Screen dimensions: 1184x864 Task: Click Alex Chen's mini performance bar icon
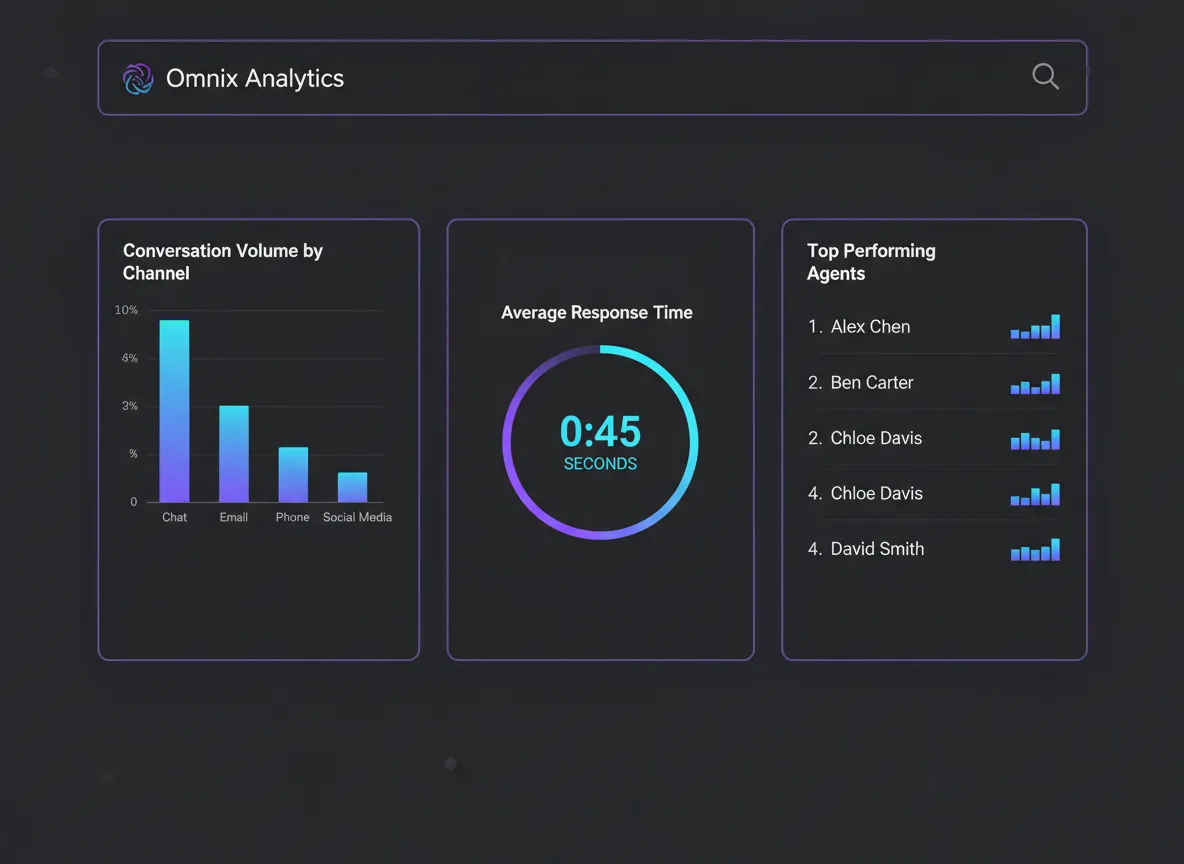point(1035,327)
